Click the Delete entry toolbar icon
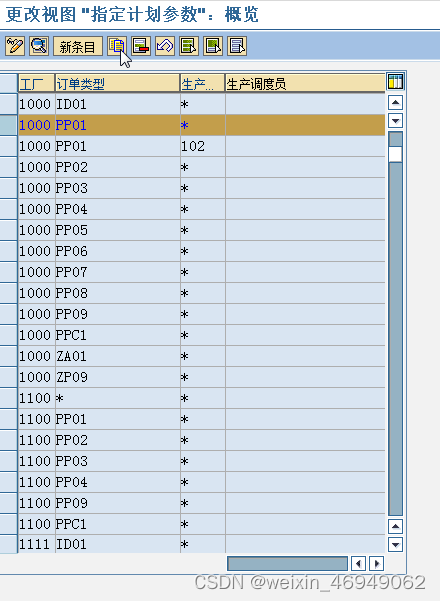 click(x=141, y=46)
